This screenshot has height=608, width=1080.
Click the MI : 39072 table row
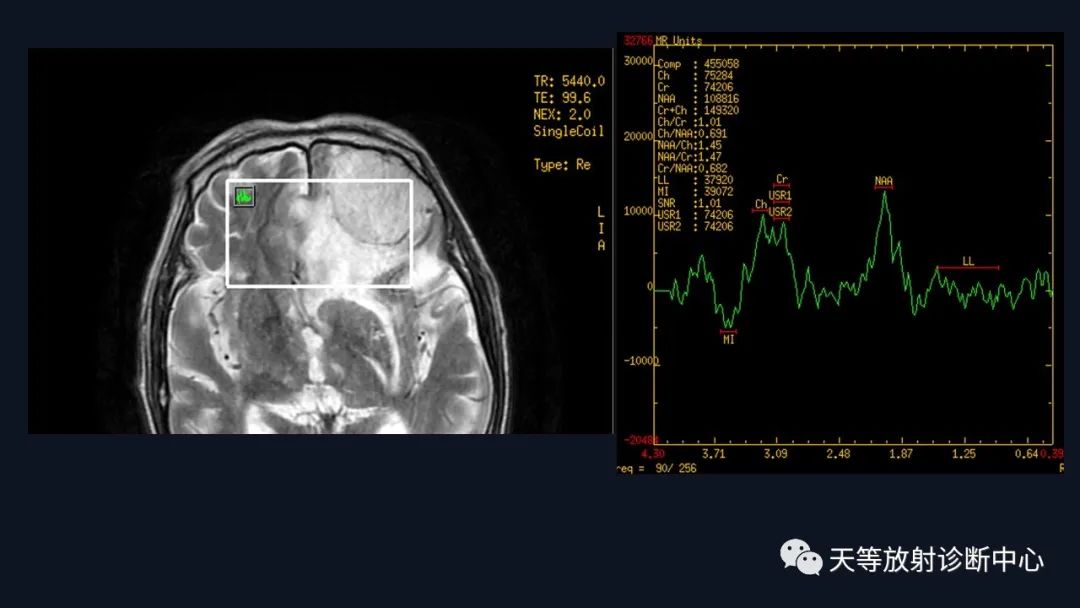click(695, 192)
